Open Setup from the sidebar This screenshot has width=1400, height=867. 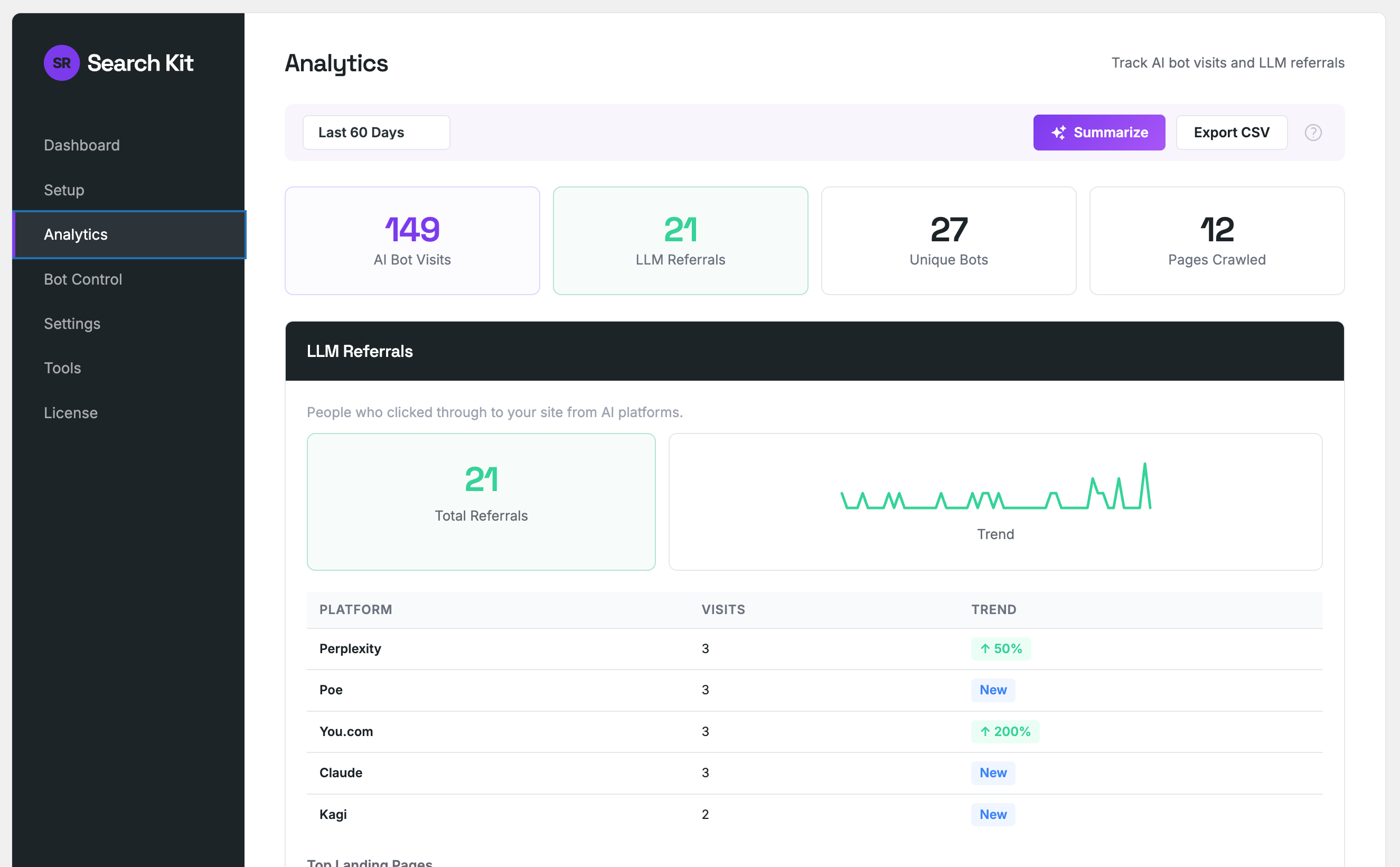pos(64,190)
